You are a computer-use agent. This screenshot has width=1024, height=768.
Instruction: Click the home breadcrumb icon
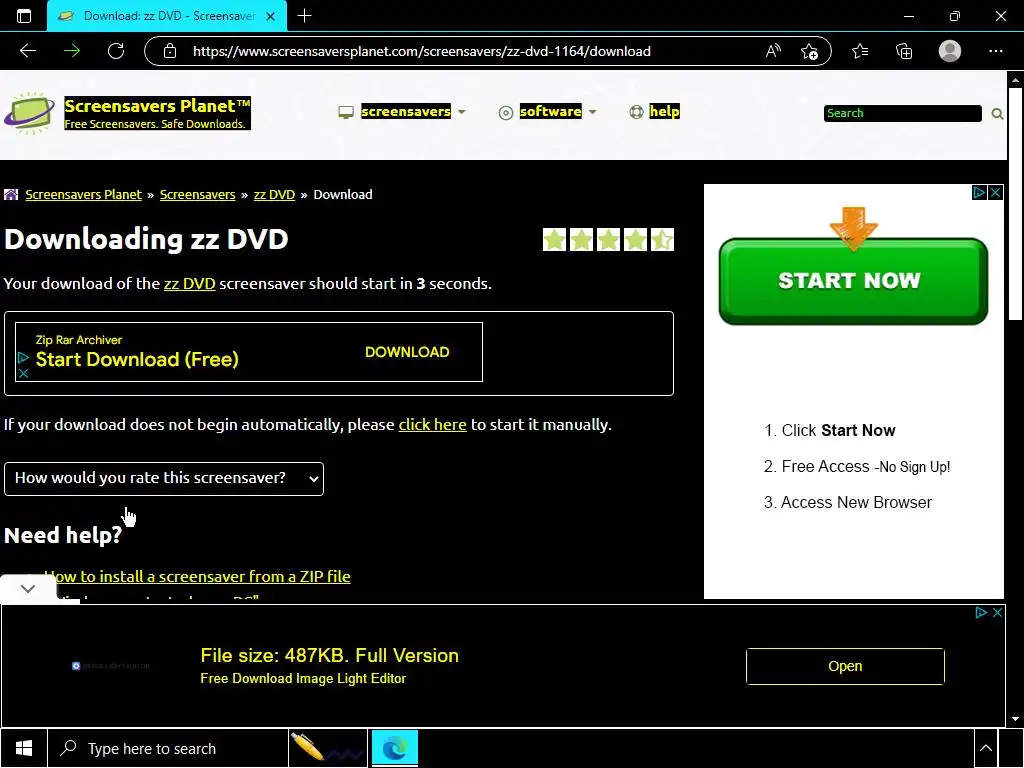(11, 195)
